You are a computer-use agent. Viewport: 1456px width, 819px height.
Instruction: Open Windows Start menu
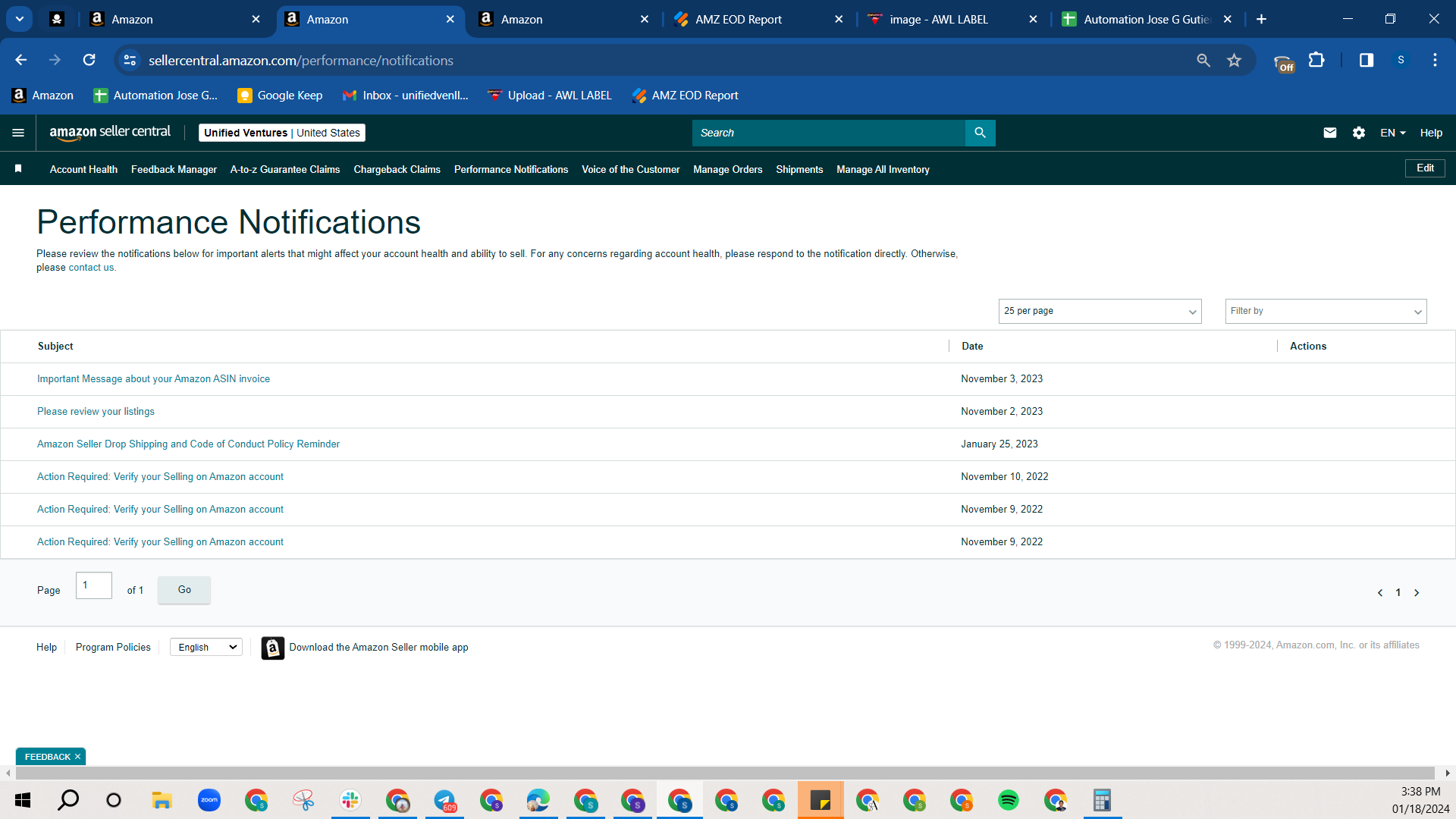pos(23,800)
